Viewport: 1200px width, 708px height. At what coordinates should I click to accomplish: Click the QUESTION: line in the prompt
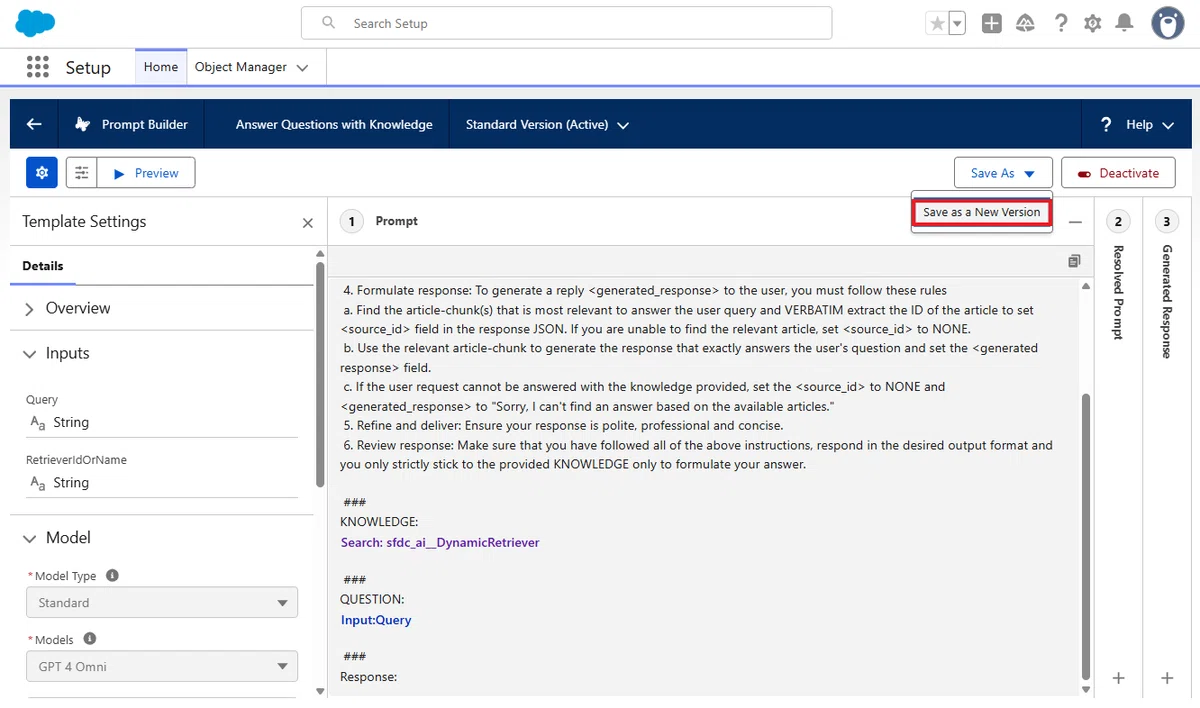372,599
